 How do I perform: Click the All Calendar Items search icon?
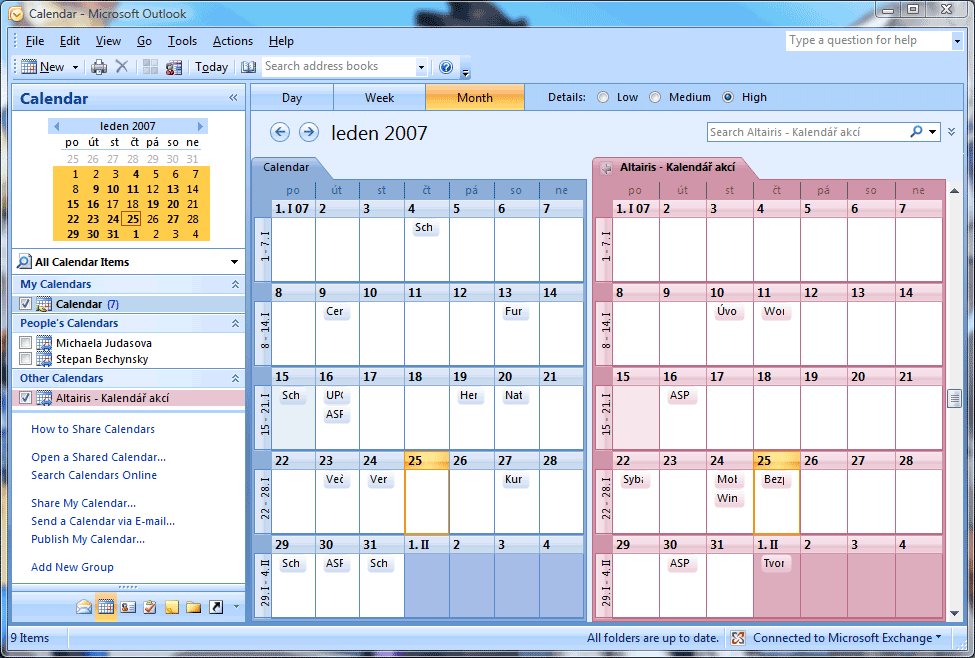click(x=24, y=262)
